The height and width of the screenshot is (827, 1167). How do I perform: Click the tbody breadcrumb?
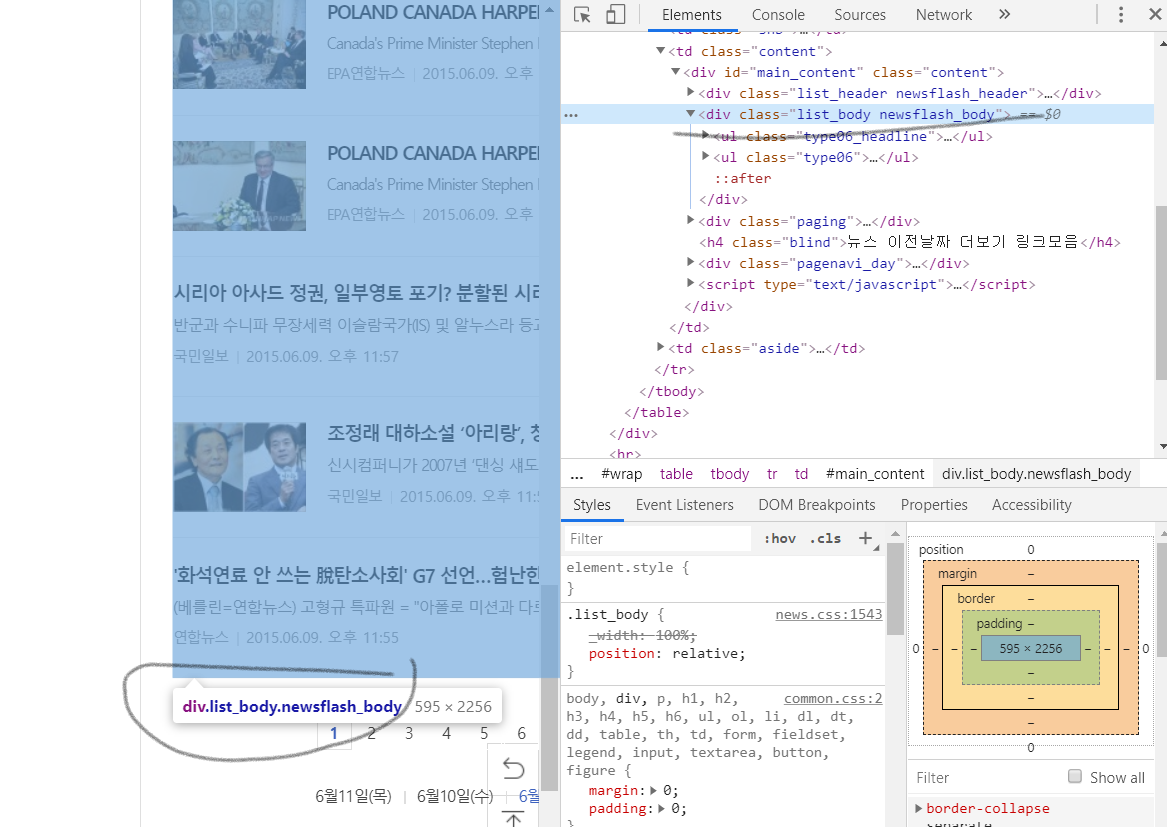click(729, 474)
